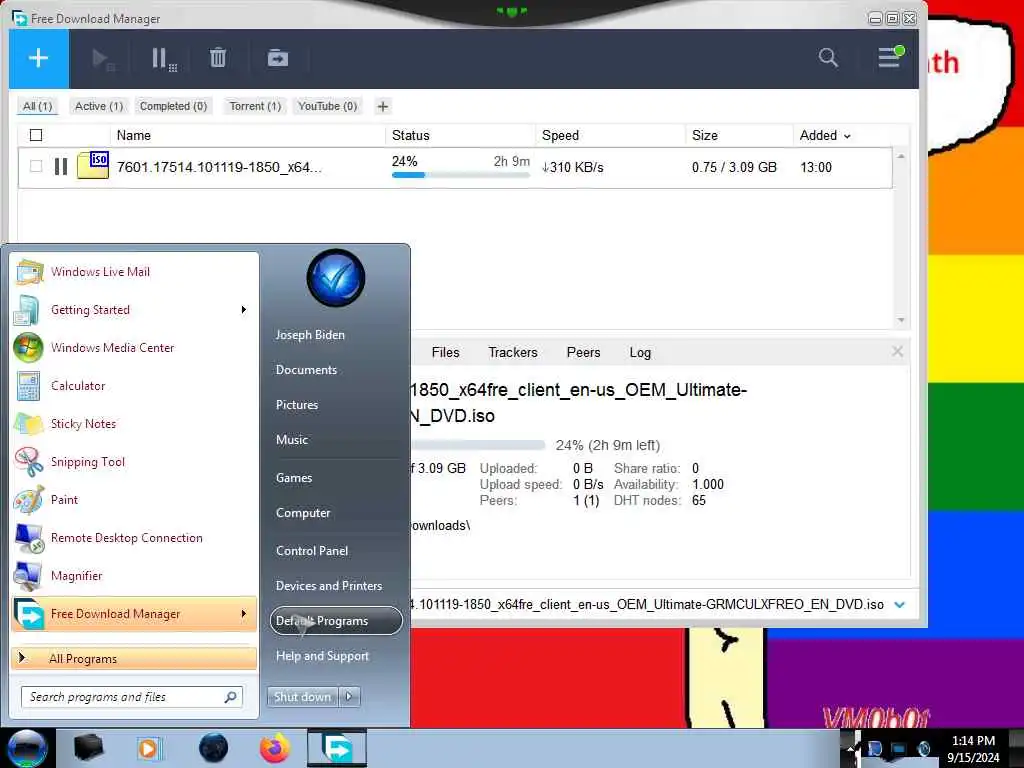The height and width of the screenshot is (768, 1024).
Task: Open the Files tab in details panel
Action: tap(445, 352)
